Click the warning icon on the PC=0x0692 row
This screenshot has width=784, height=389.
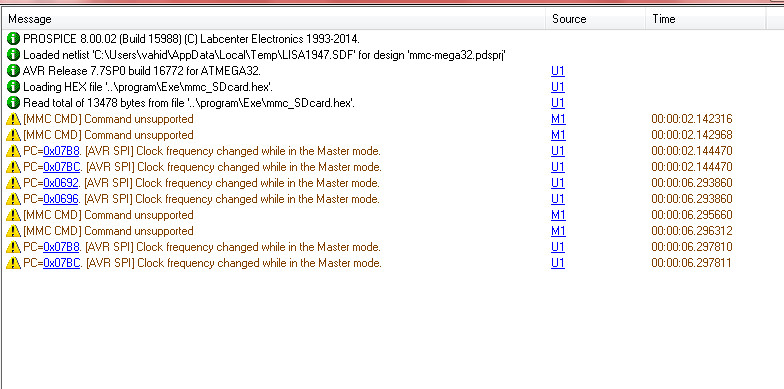pos(14,183)
